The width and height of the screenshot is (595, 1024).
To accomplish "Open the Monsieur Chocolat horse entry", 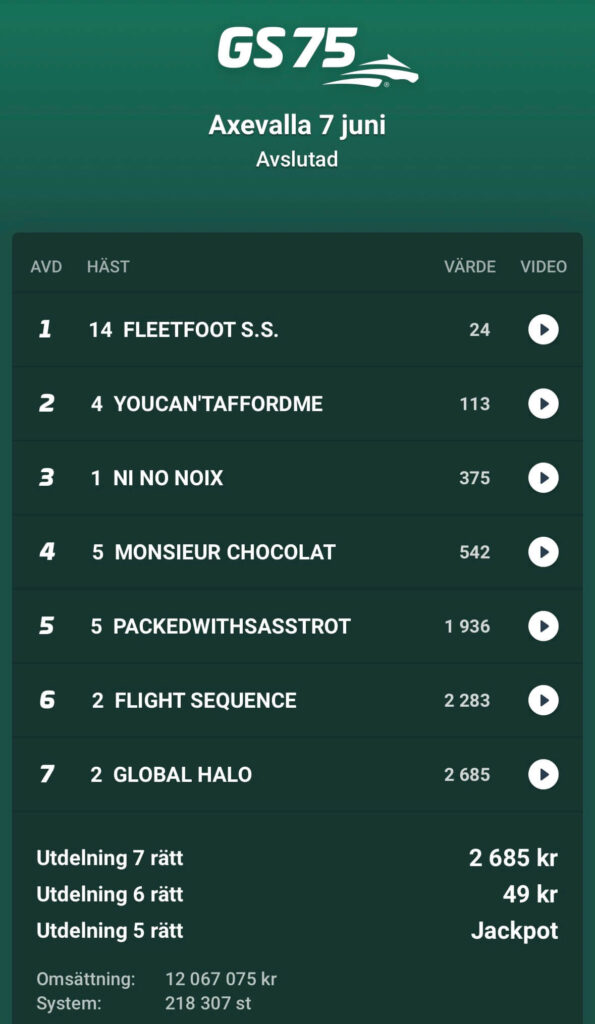I will point(225,552).
